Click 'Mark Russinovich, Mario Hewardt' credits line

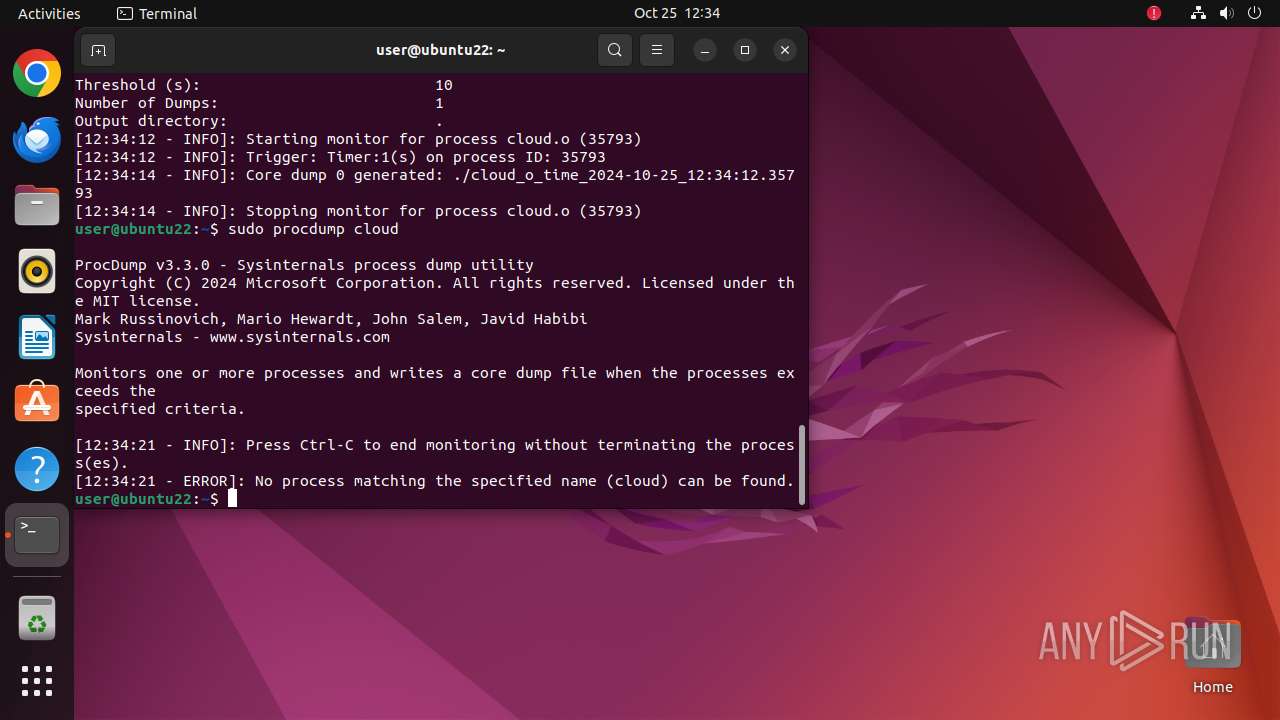pos(331,319)
